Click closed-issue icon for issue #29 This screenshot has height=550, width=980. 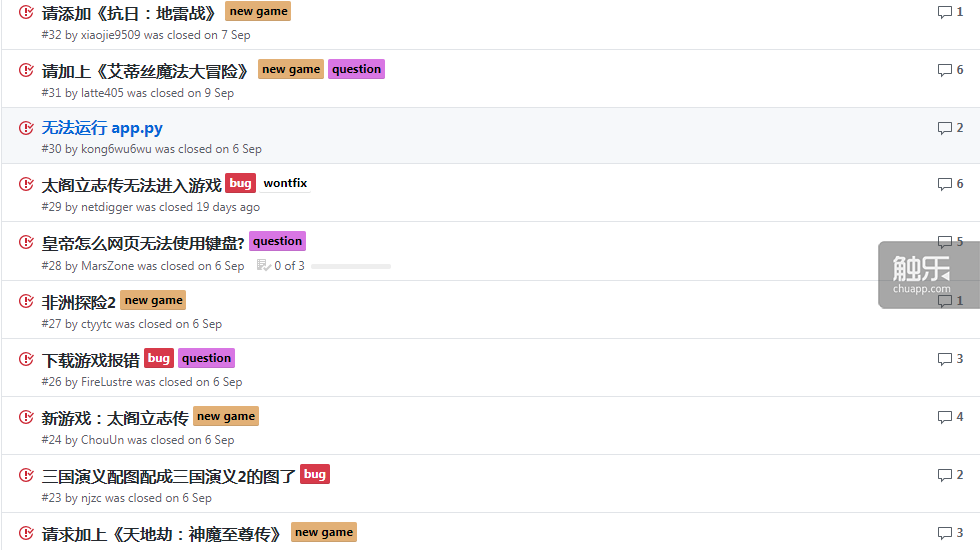26,184
